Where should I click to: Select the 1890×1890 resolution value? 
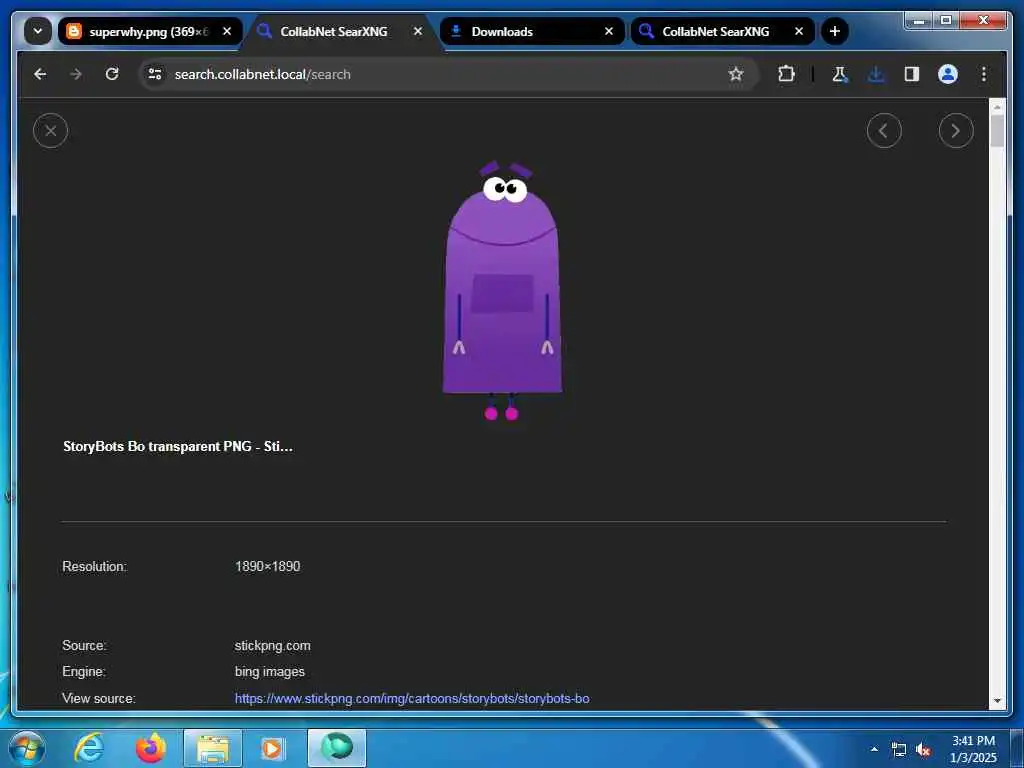[268, 566]
